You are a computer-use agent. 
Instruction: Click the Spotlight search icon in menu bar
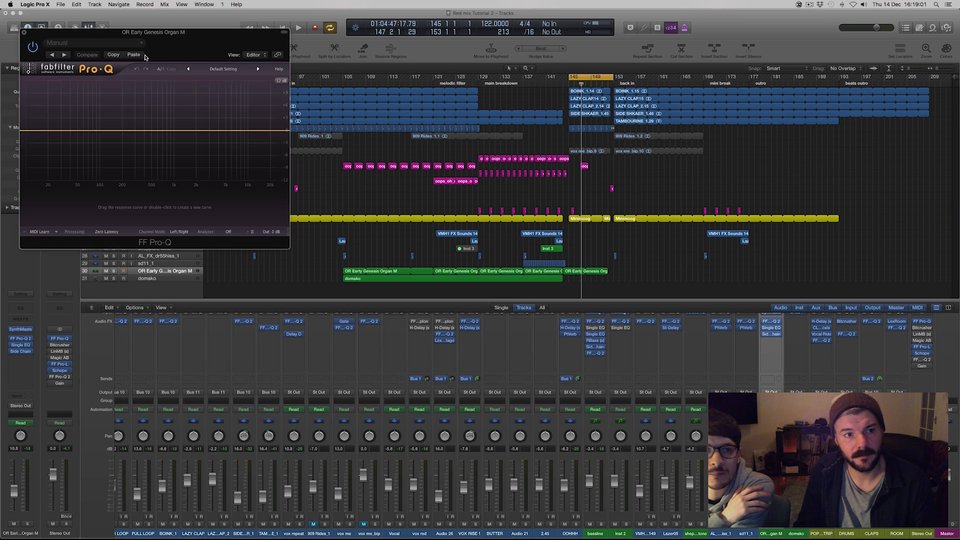coord(936,4)
